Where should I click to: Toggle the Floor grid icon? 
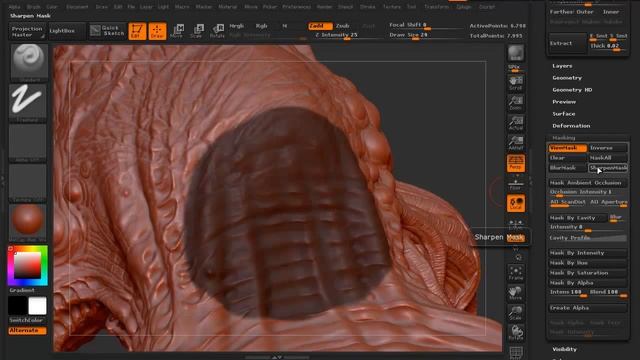coord(516,183)
